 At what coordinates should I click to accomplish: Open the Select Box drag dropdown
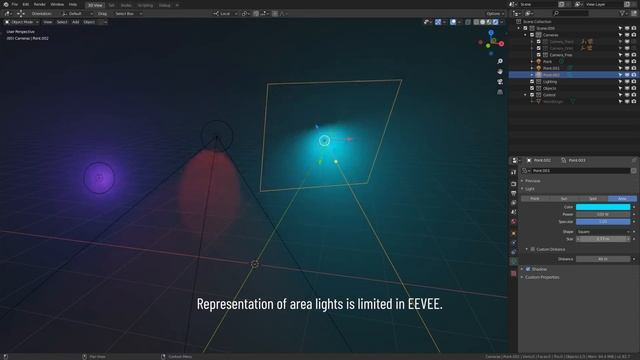(x=128, y=13)
